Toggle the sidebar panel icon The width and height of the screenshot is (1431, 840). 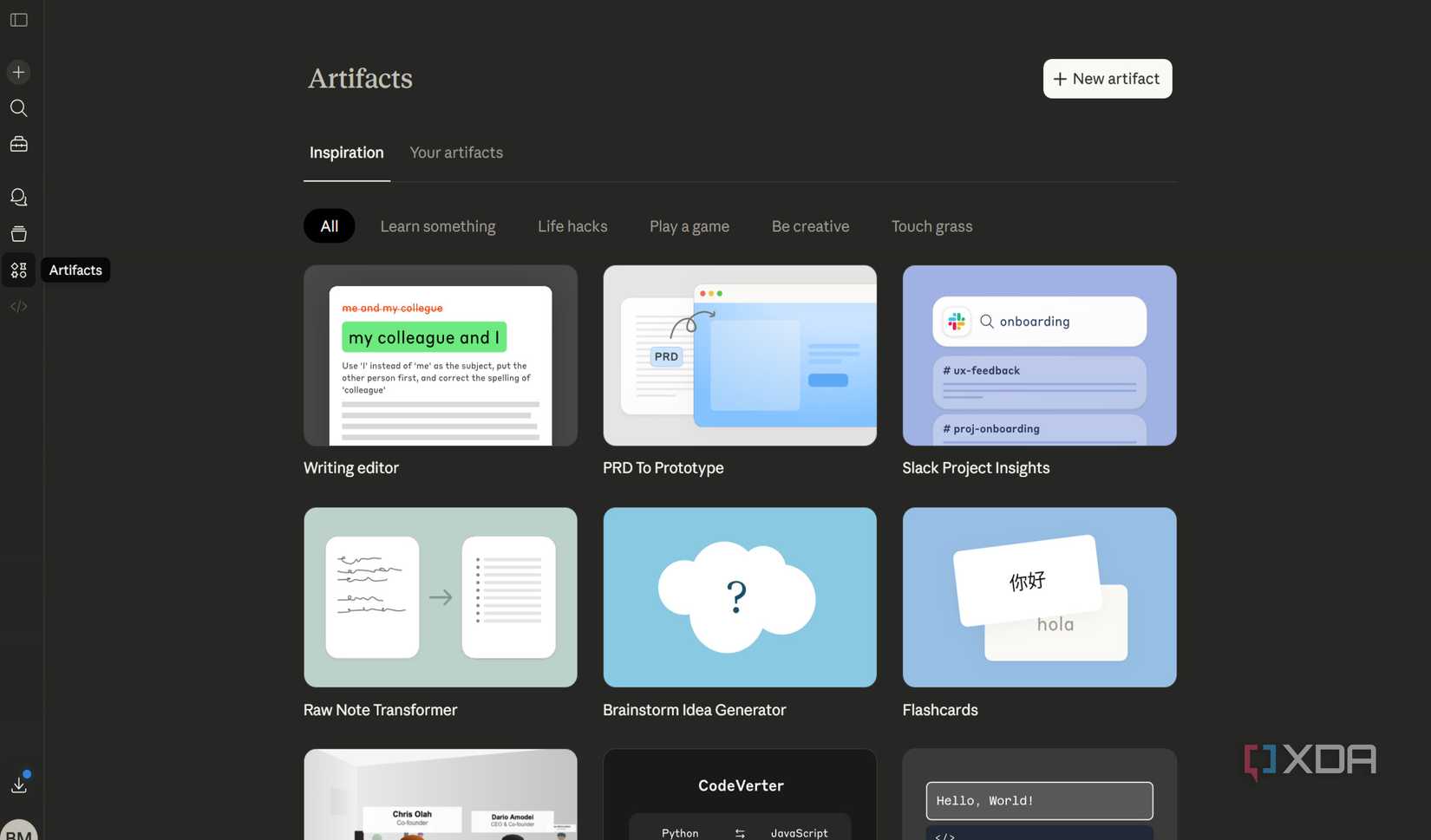(x=19, y=20)
